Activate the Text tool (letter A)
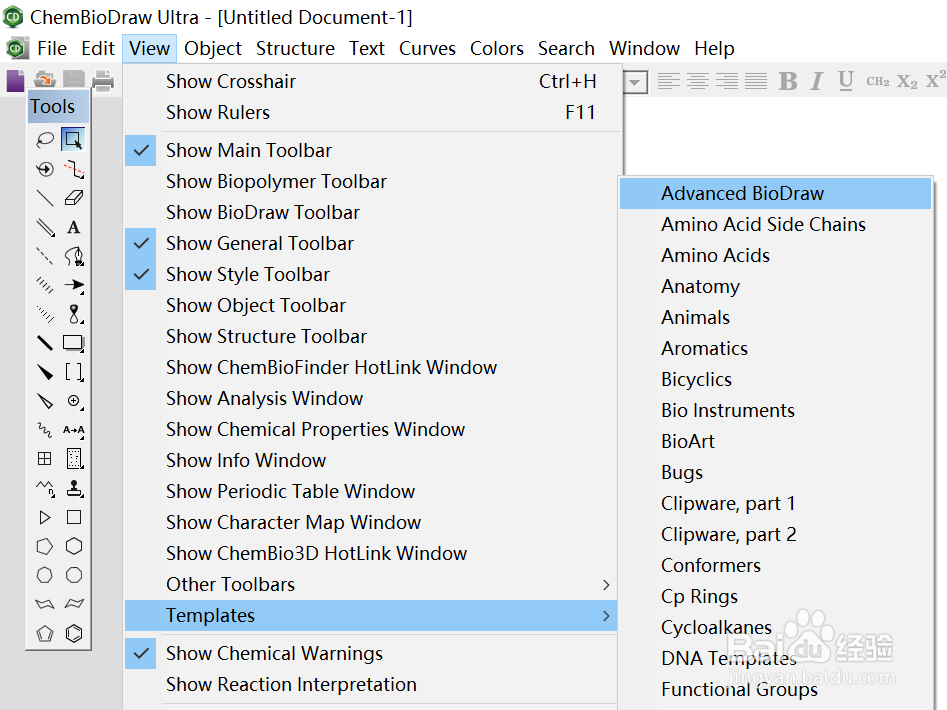Screen dimensions: 947x710 [x=74, y=227]
